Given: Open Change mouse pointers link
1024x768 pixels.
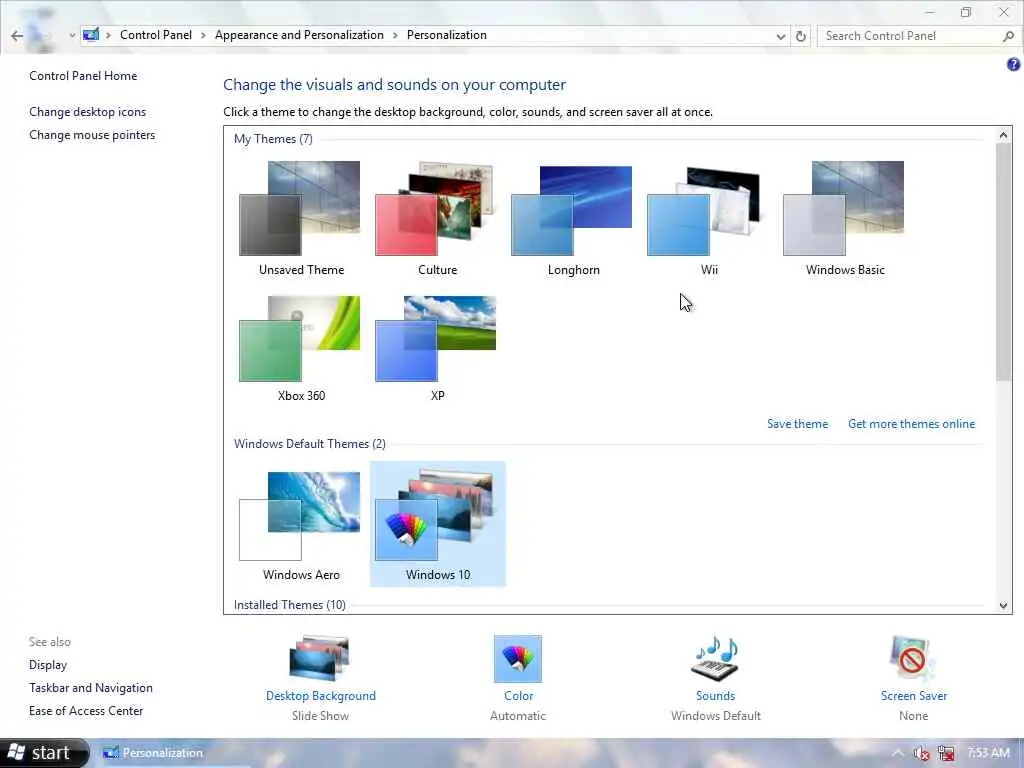Looking at the screenshot, I should coord(92,135).
